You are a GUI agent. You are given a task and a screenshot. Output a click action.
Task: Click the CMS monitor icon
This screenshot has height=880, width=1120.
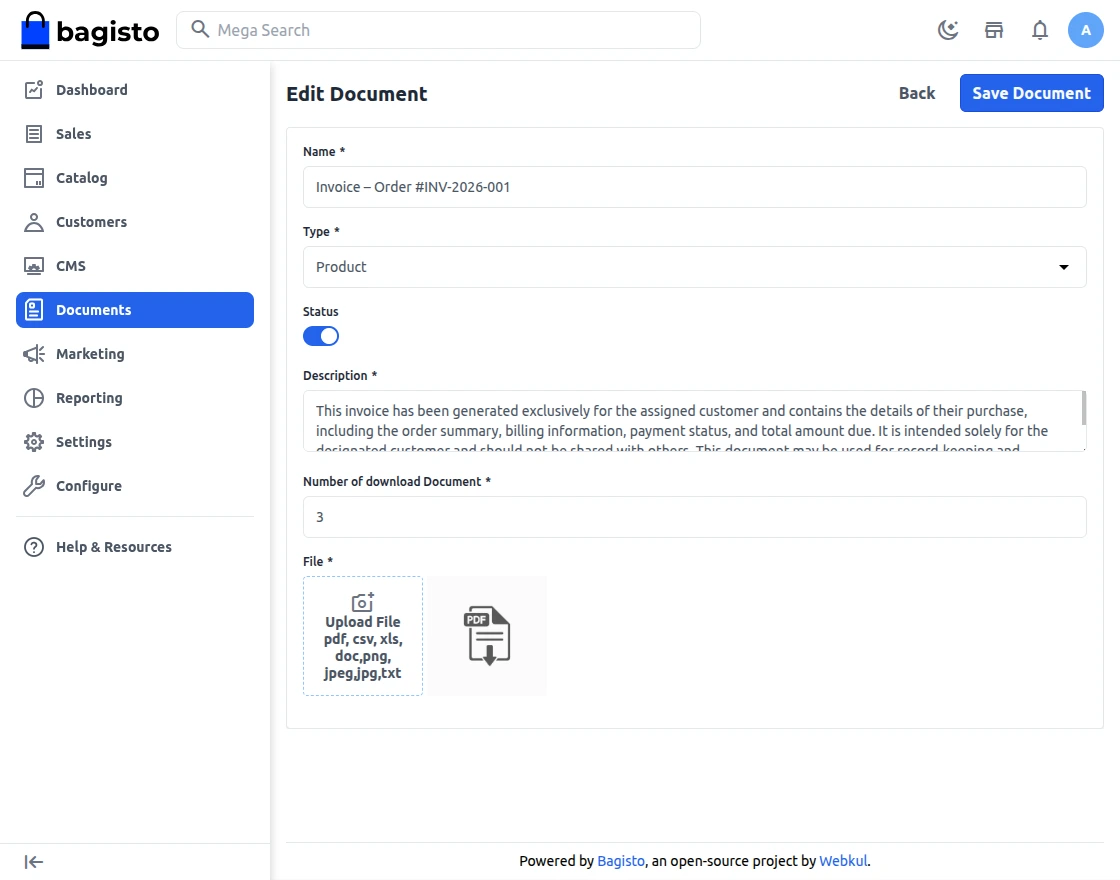(x=34, y=266)
